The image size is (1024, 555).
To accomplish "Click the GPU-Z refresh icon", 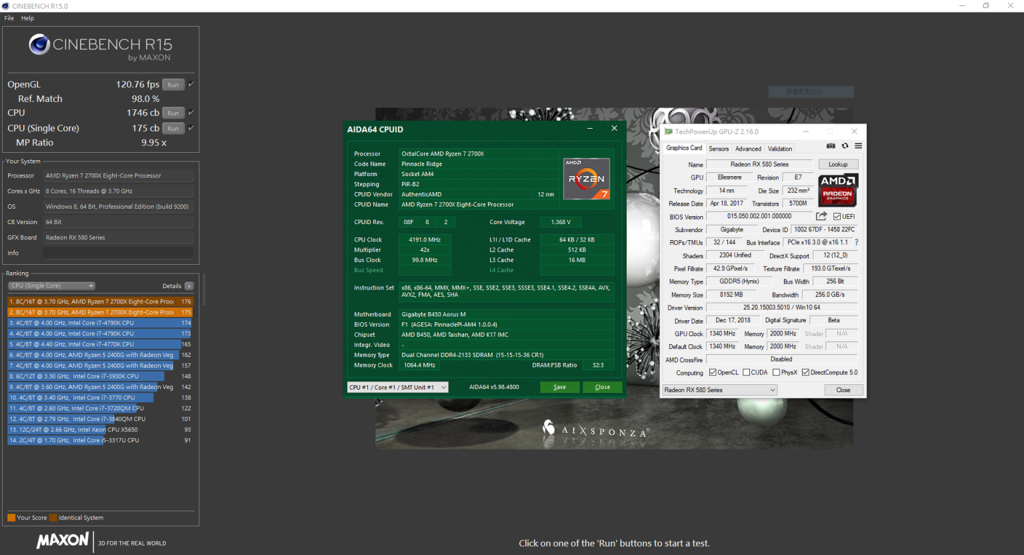I will point(845,146).
